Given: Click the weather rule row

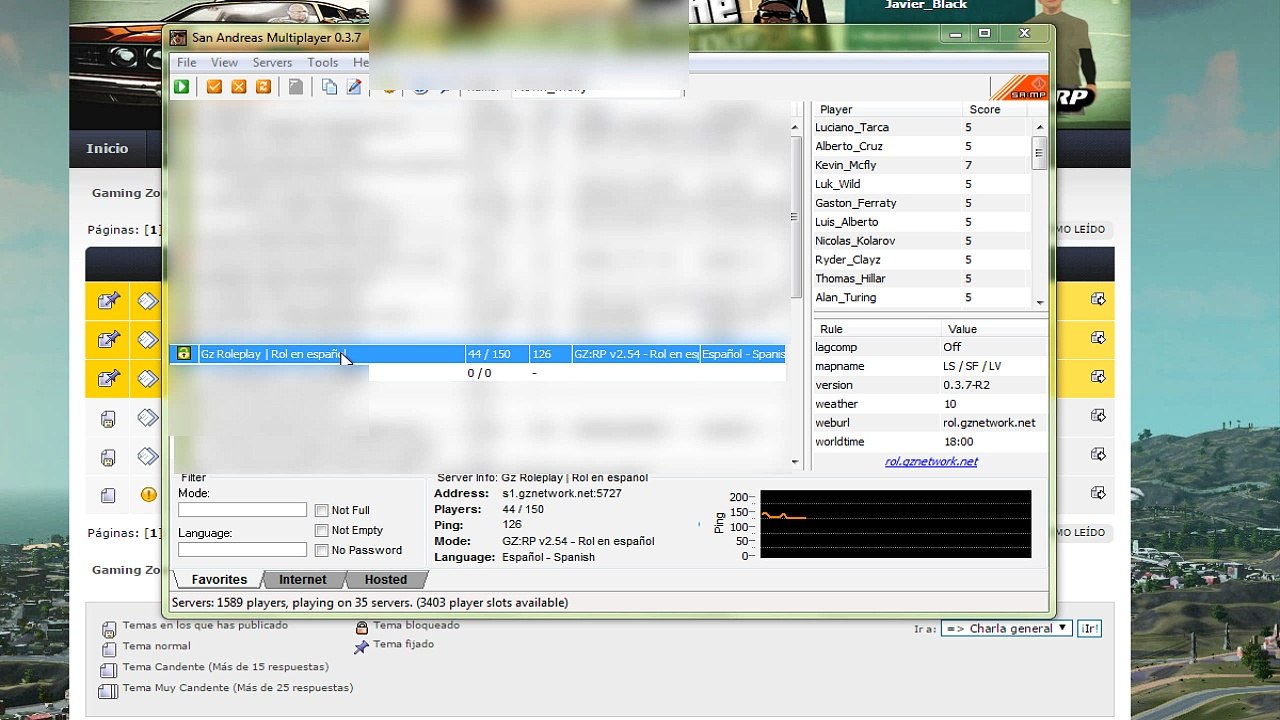Looking at the screenshot, I should click(x=931, y=405).
